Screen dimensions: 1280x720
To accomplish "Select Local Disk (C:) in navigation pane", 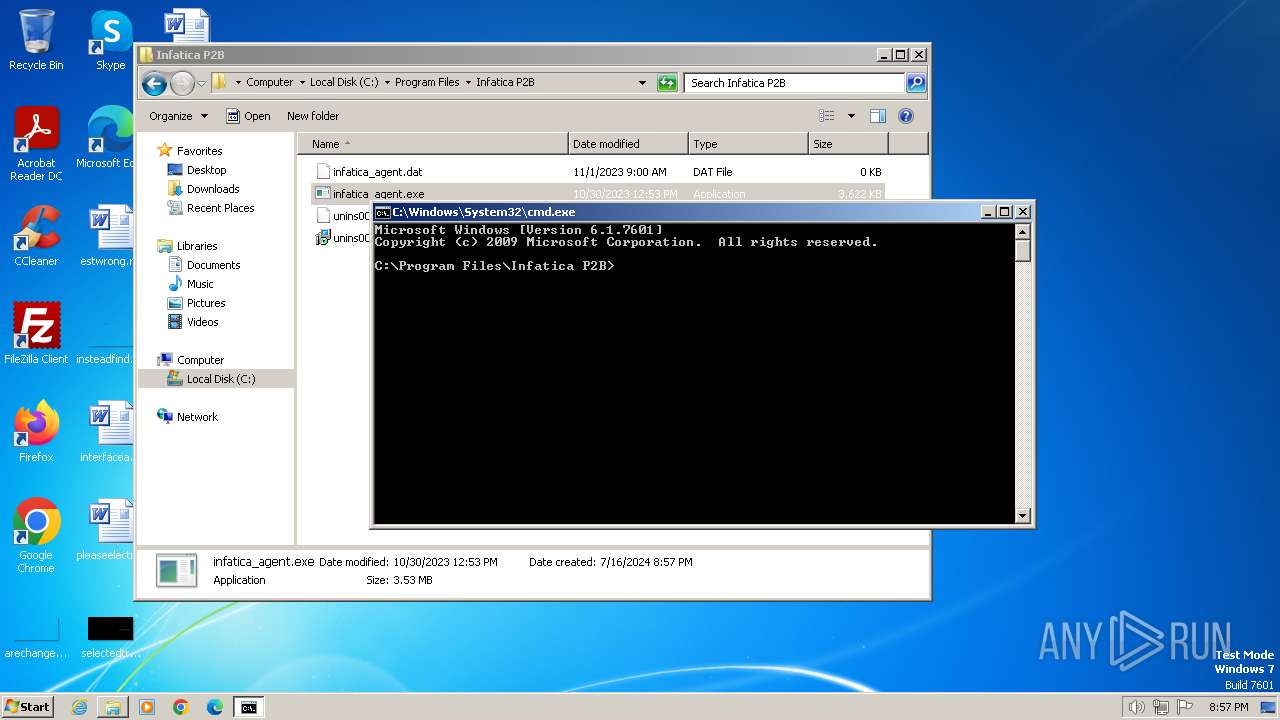I will point(216,379).
